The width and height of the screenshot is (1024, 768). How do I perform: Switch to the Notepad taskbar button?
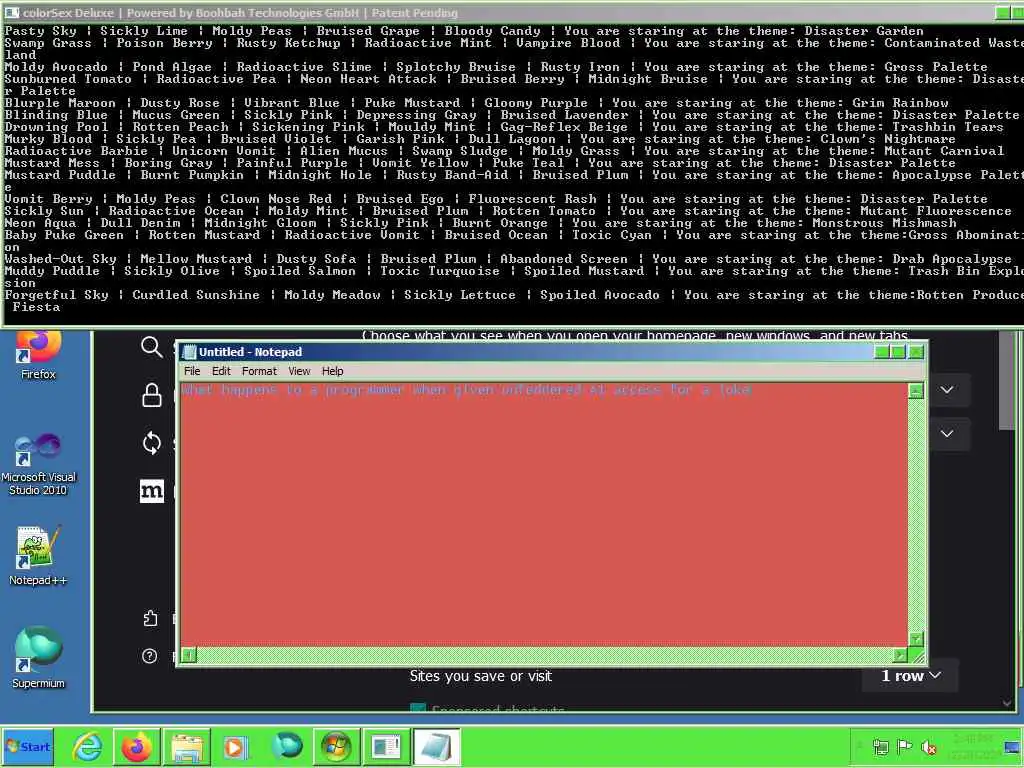tap(436, 747)
